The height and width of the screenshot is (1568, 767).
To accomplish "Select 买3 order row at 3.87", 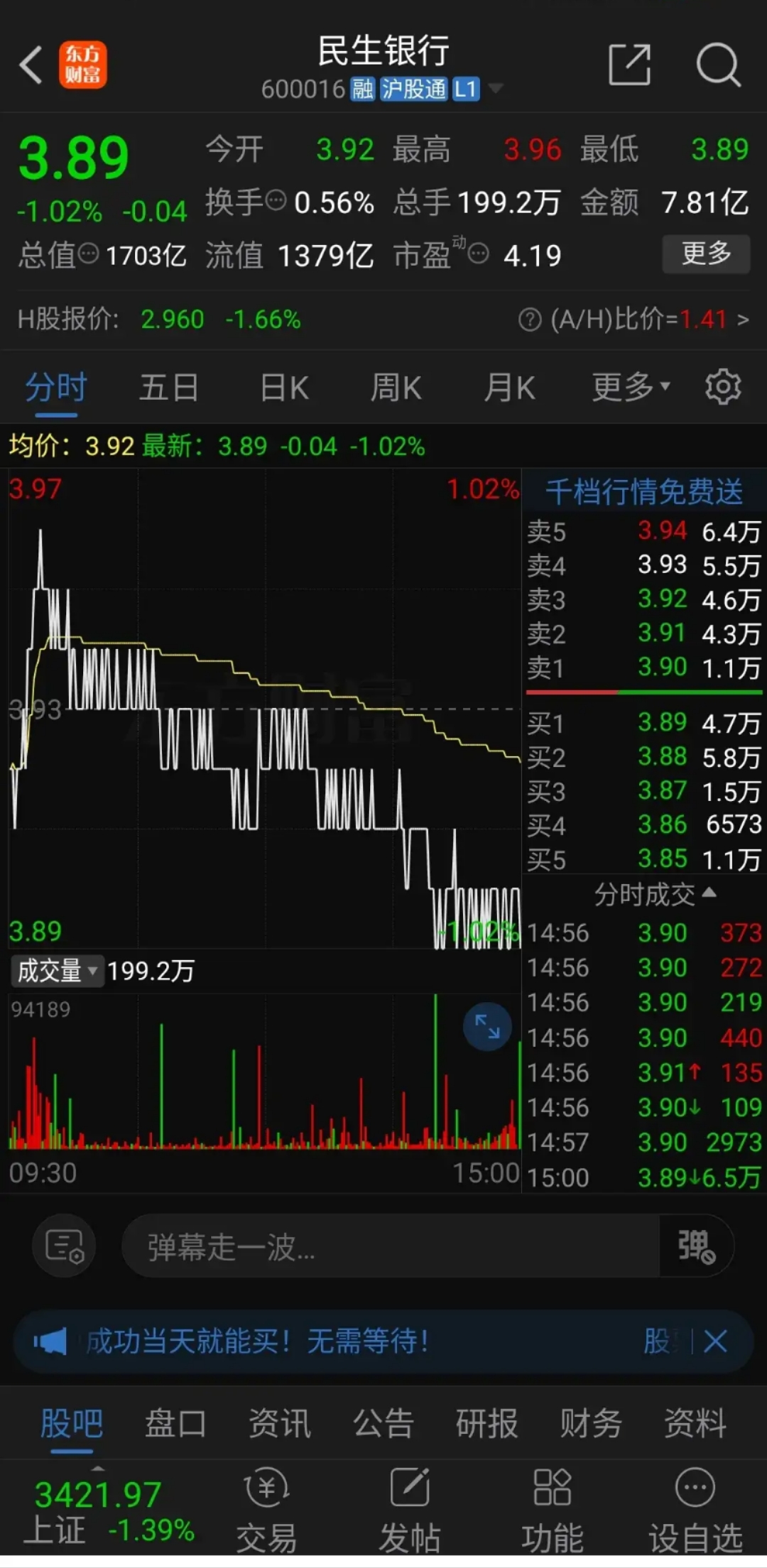I will pos(644,790).
